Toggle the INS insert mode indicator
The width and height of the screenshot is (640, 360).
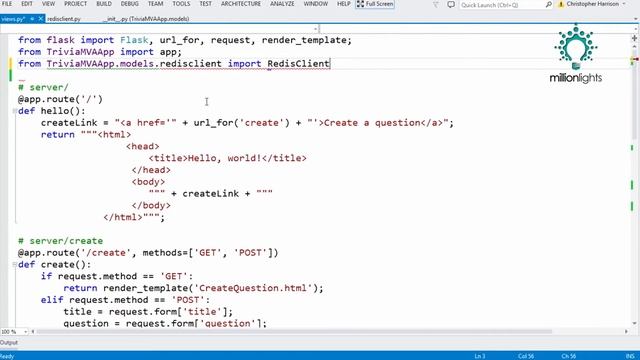click(x=631, y=356)
